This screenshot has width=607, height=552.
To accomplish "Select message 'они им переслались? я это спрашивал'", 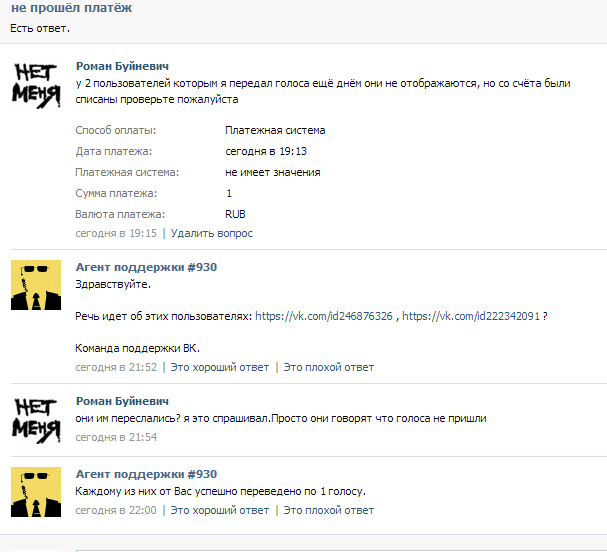I will tap(172, 418).
